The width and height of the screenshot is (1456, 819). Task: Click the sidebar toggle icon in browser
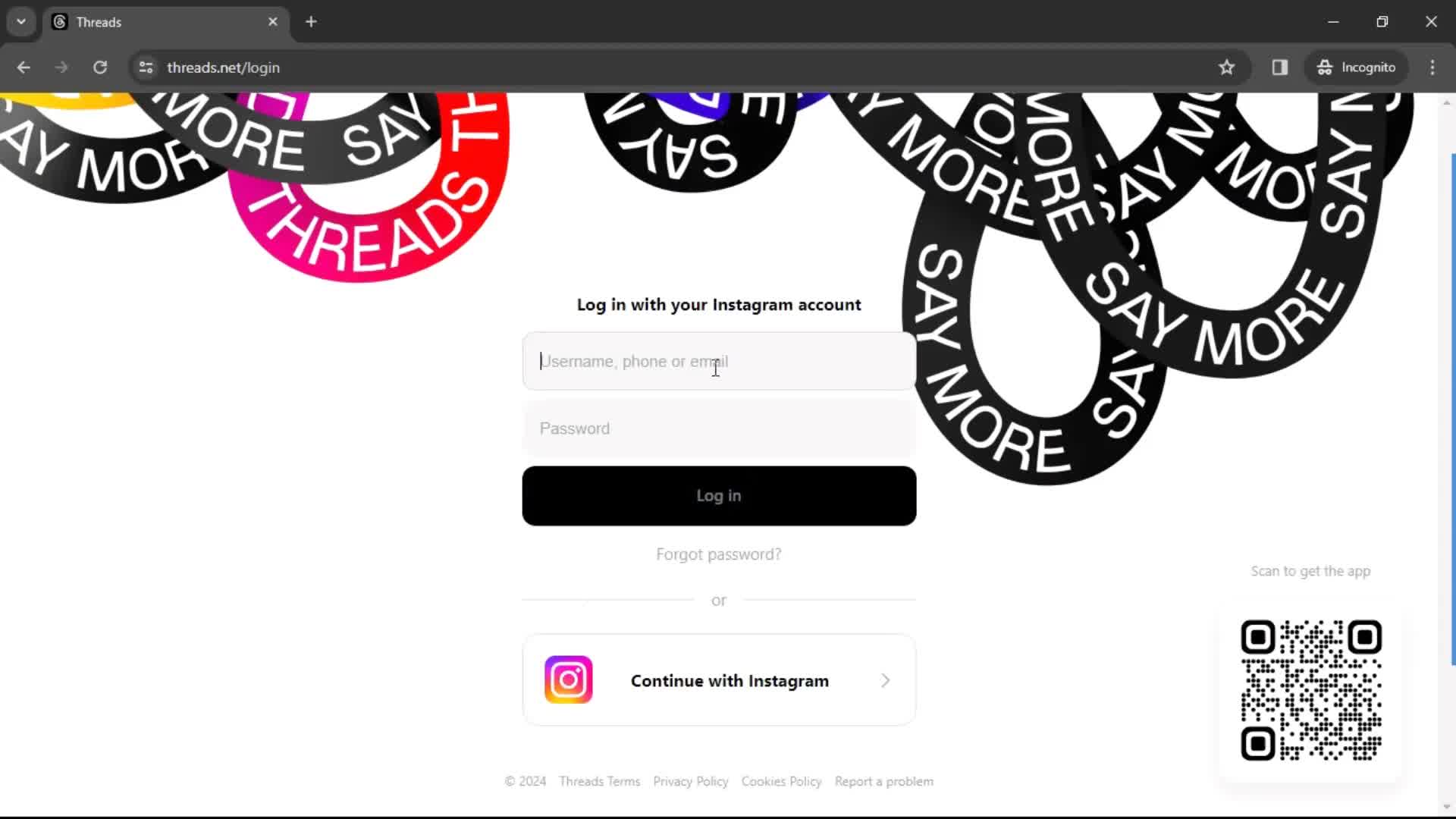click(1282, 67)
